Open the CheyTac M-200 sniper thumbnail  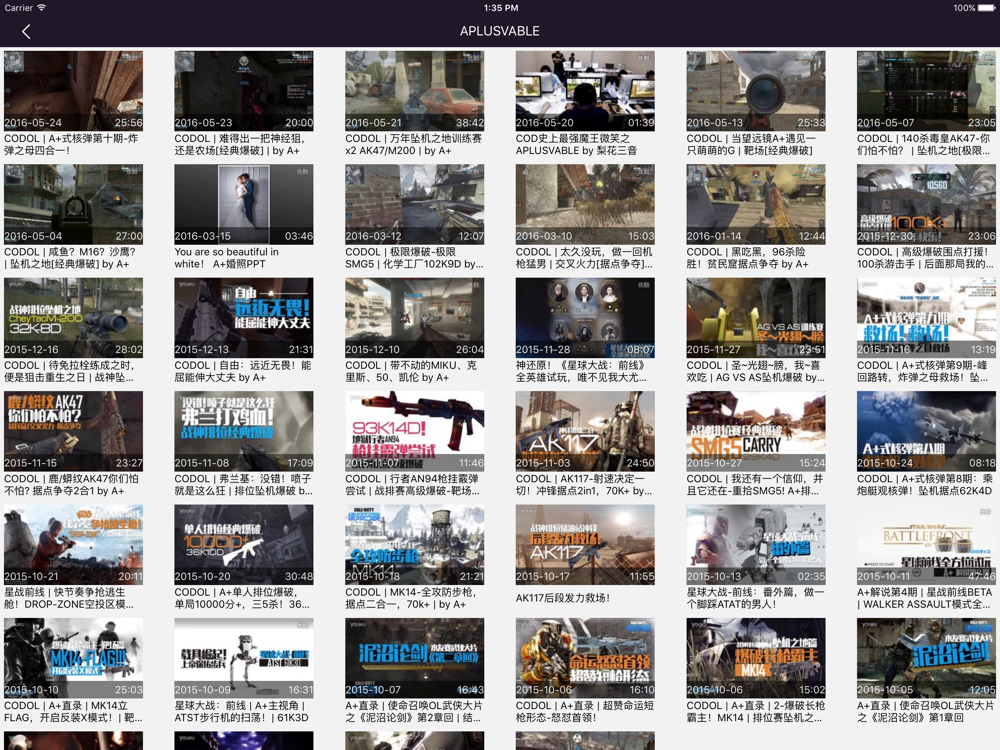(73, 318)
